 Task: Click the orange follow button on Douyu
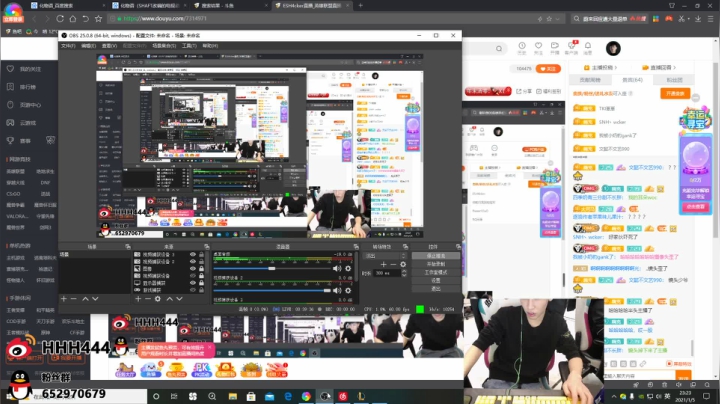548,68
